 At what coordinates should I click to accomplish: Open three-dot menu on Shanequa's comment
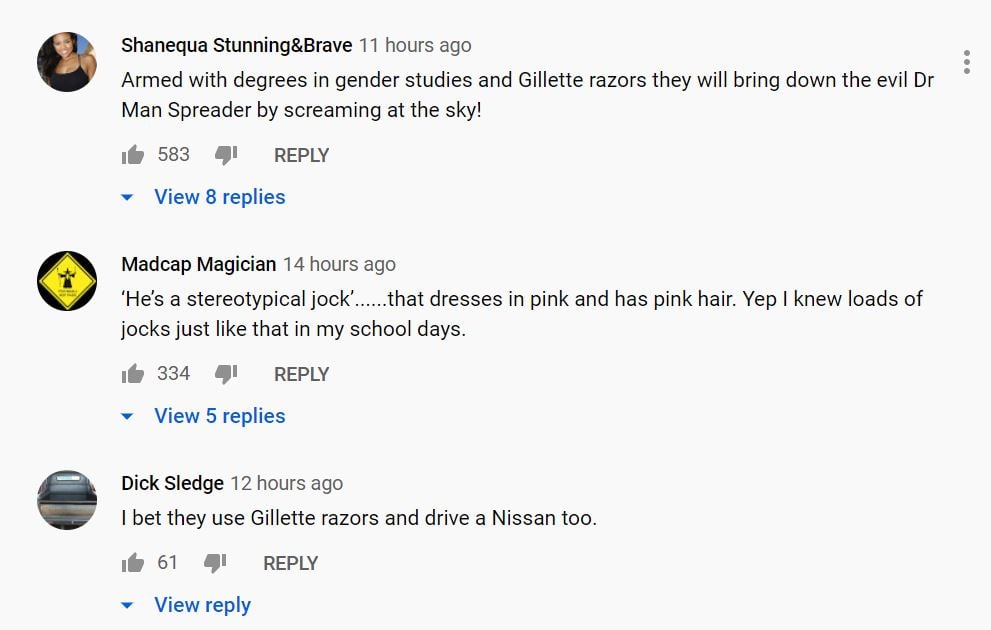(x=966, y=62)
